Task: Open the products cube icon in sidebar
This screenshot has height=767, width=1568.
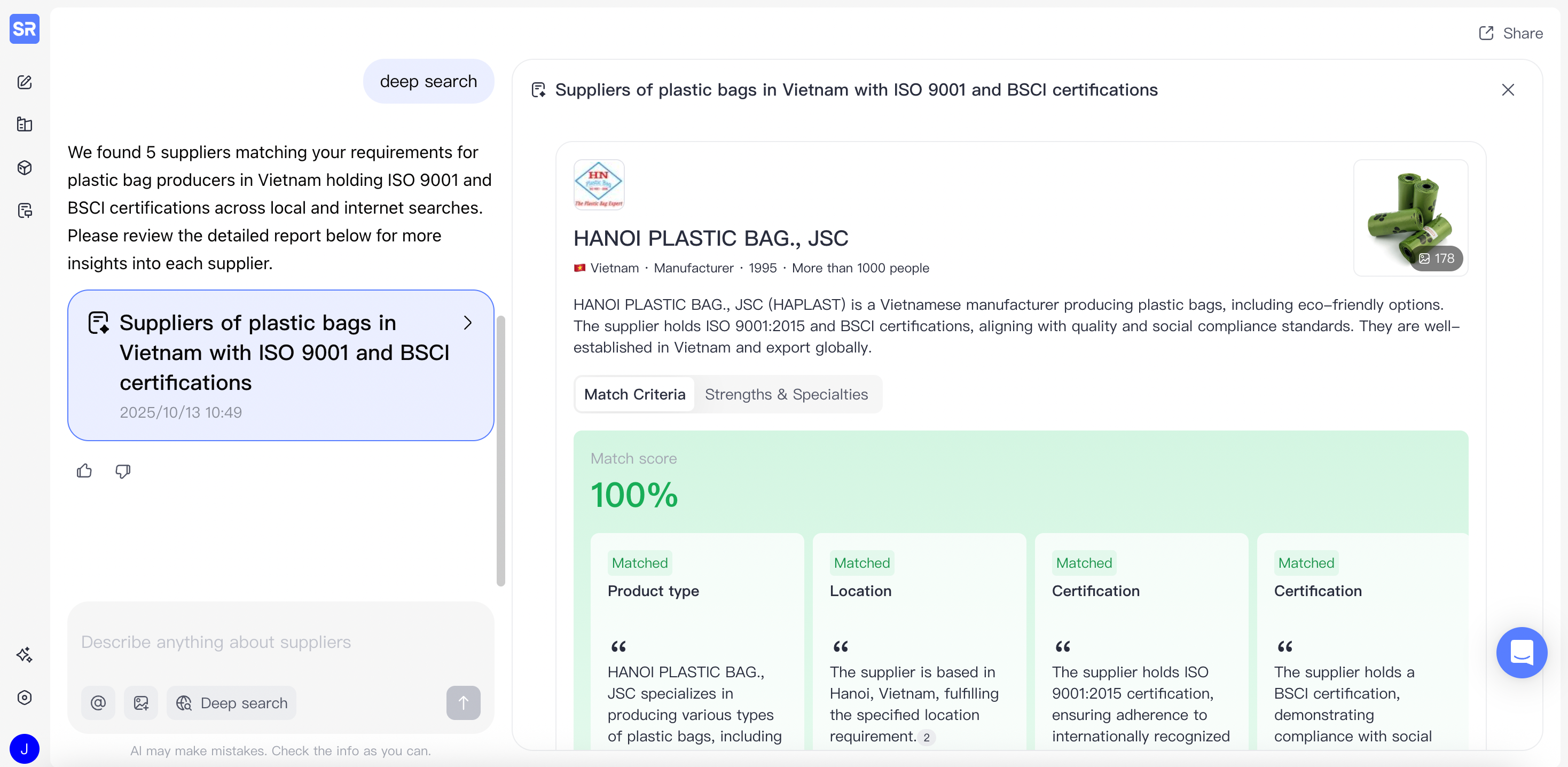Action: coord(25,167)
